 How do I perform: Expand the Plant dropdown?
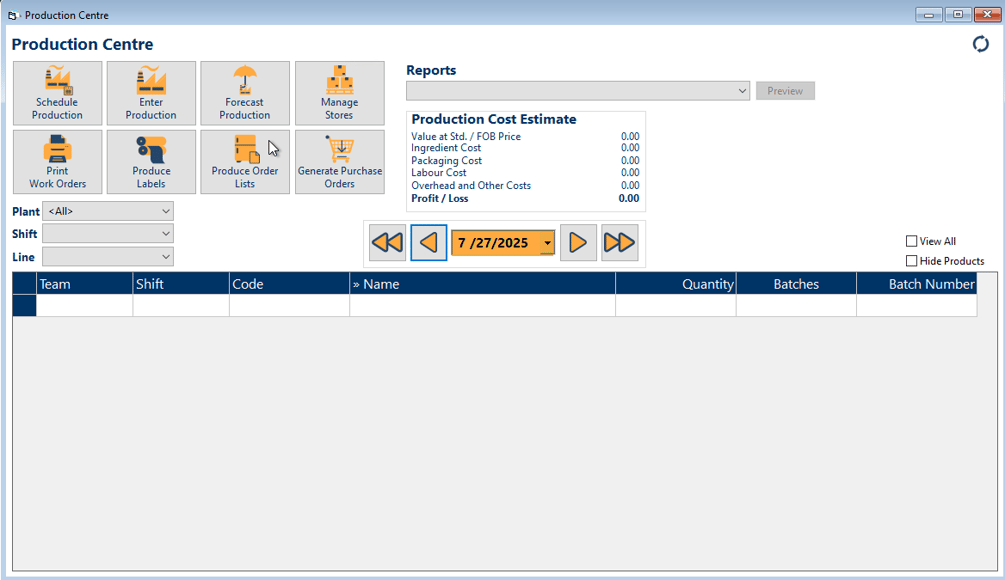(x=108, y=211)
